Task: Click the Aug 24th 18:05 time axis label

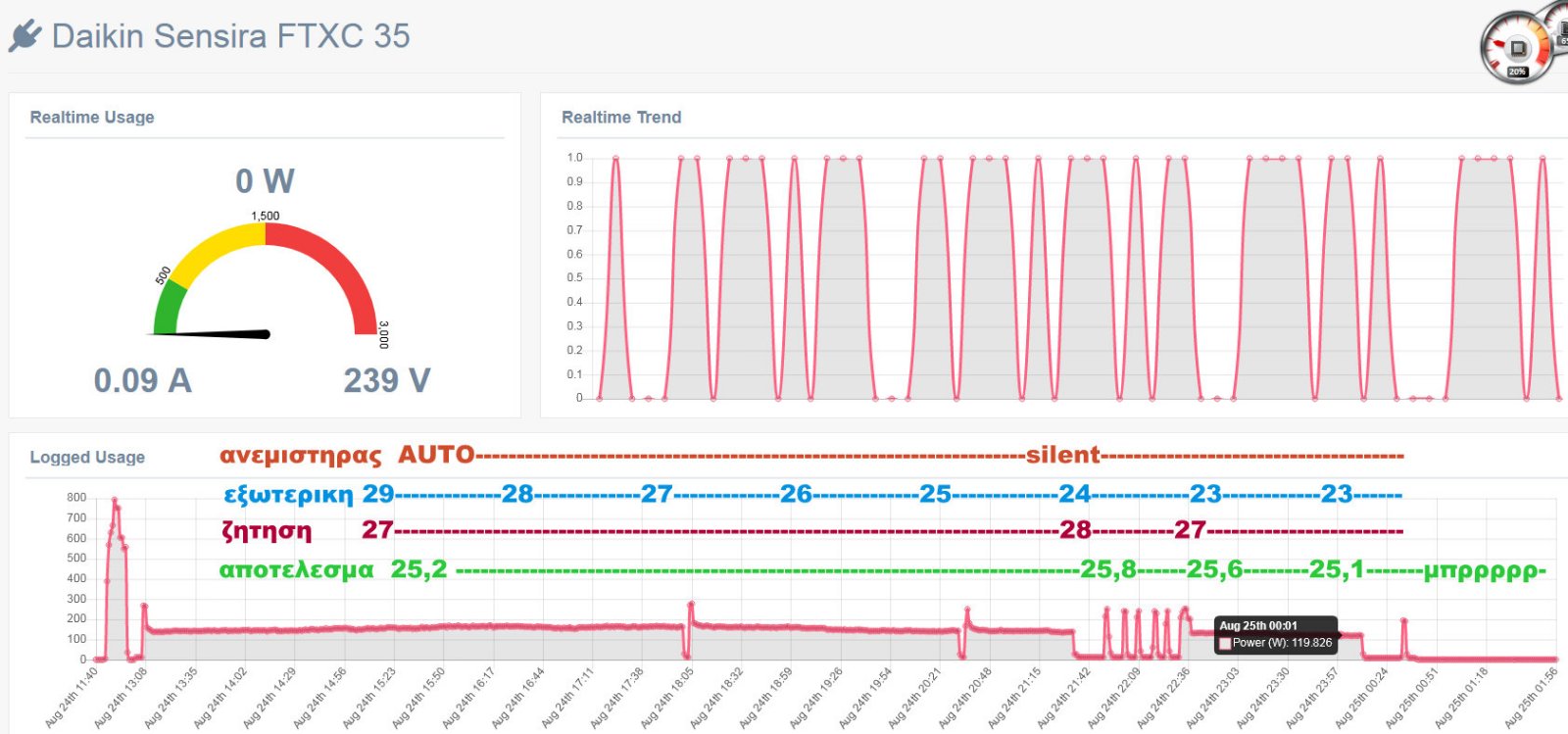Action: 667,699
